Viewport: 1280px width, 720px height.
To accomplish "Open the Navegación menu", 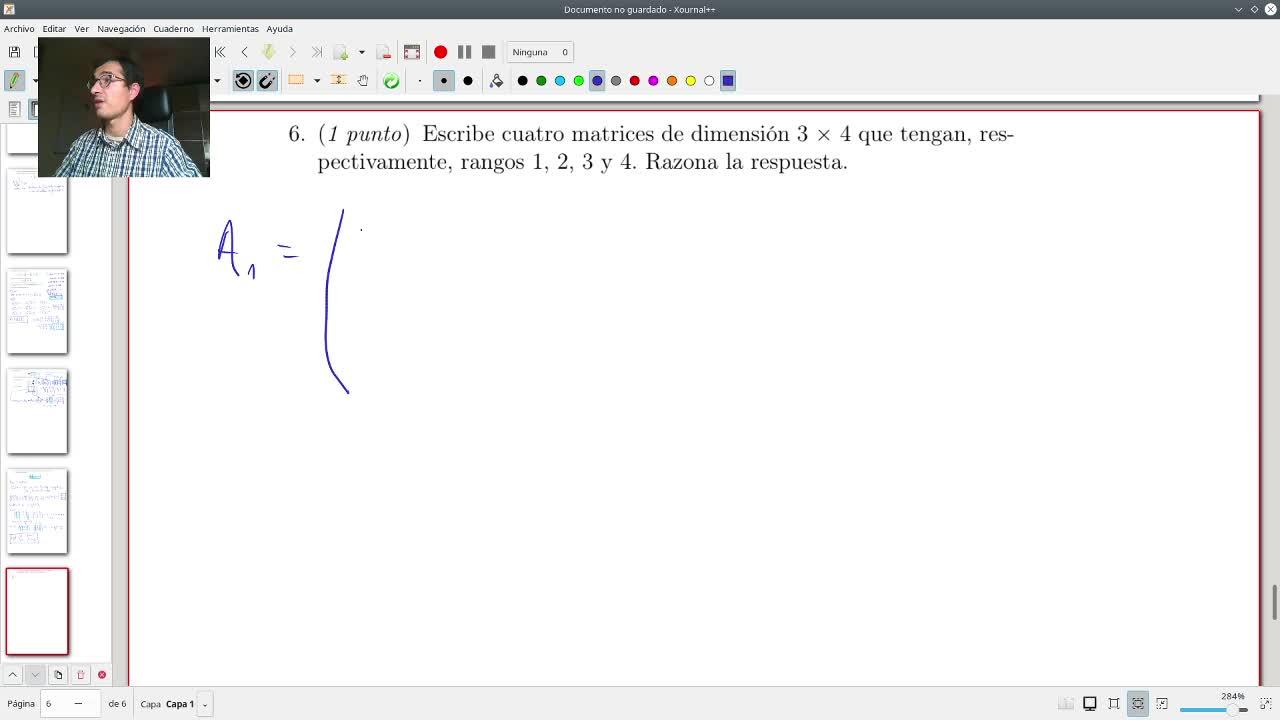I will [121, 29].
